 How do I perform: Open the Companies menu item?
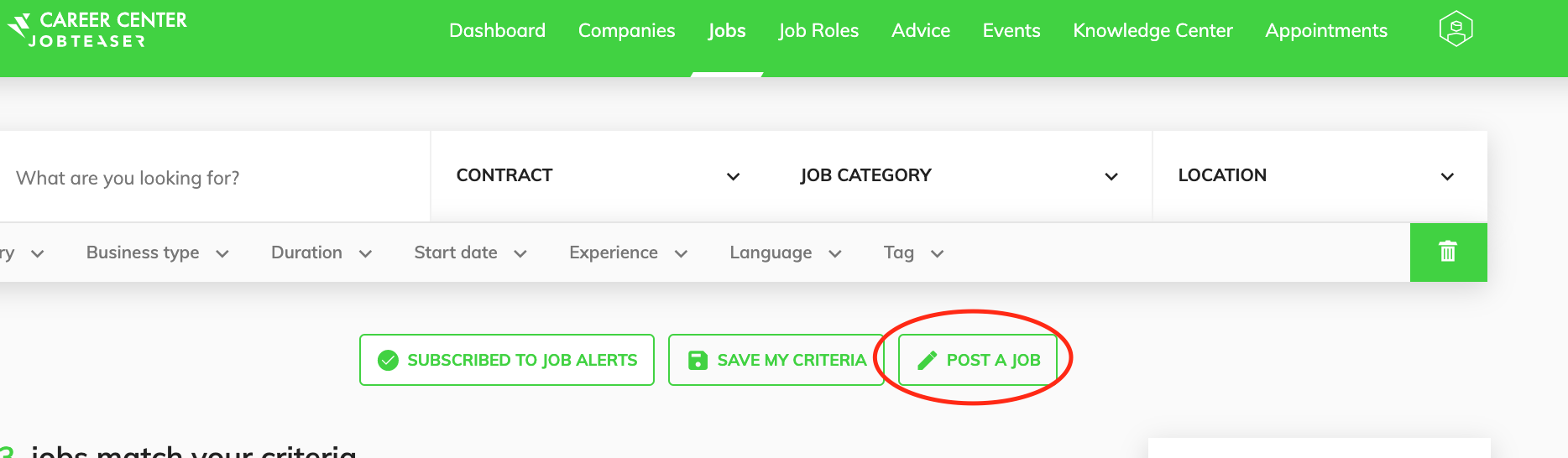[627, 30]
